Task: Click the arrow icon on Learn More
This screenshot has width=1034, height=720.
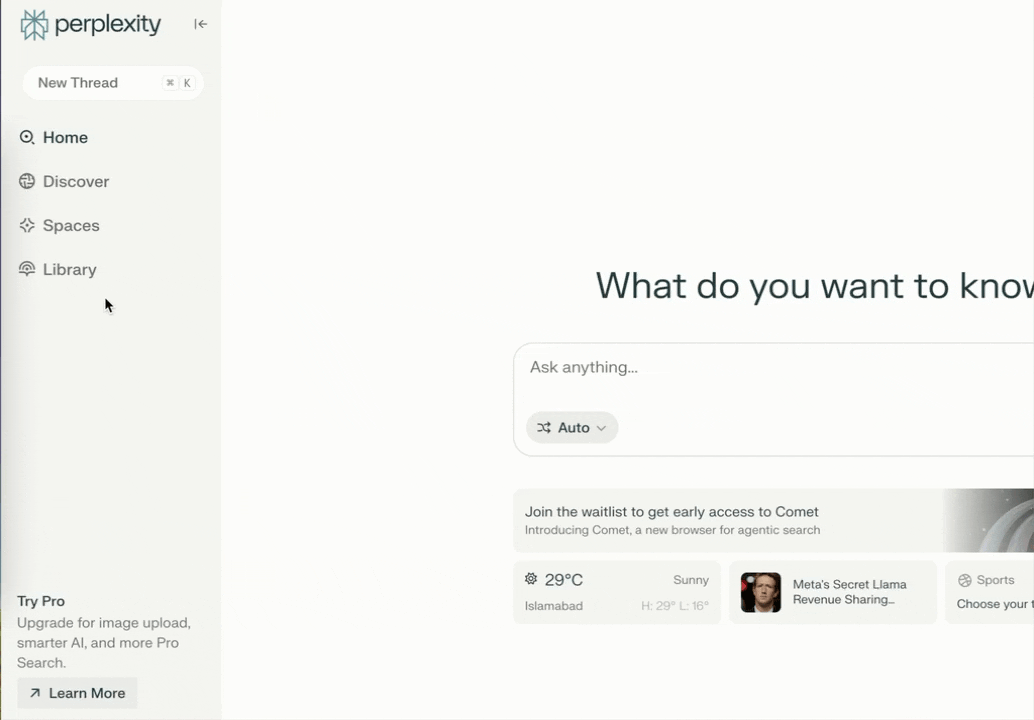Action: [x=35, y=693]
